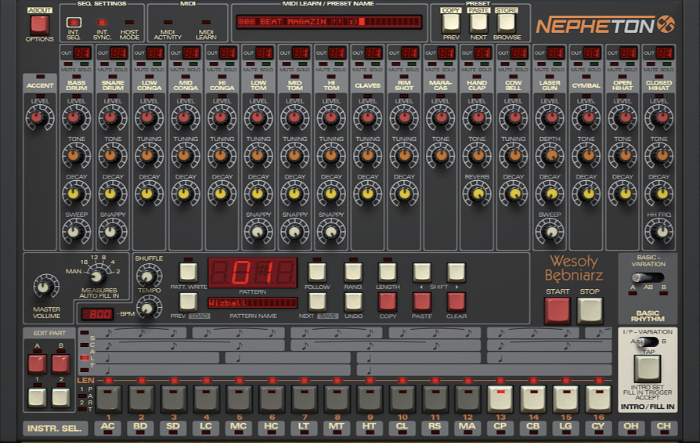Click the red Copy pattern button

click(387, 301)
